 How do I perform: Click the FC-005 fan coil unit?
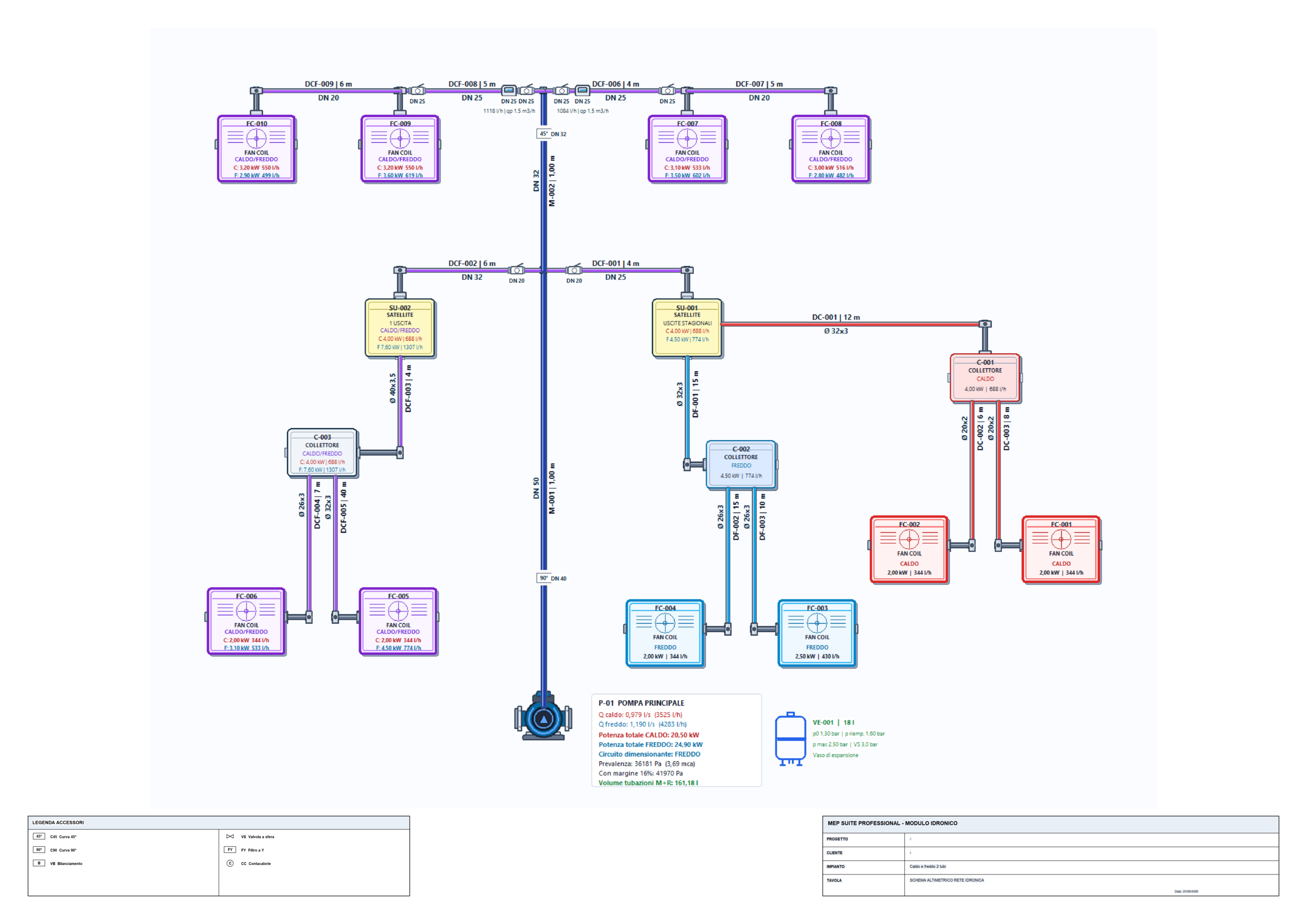(398, 621)
